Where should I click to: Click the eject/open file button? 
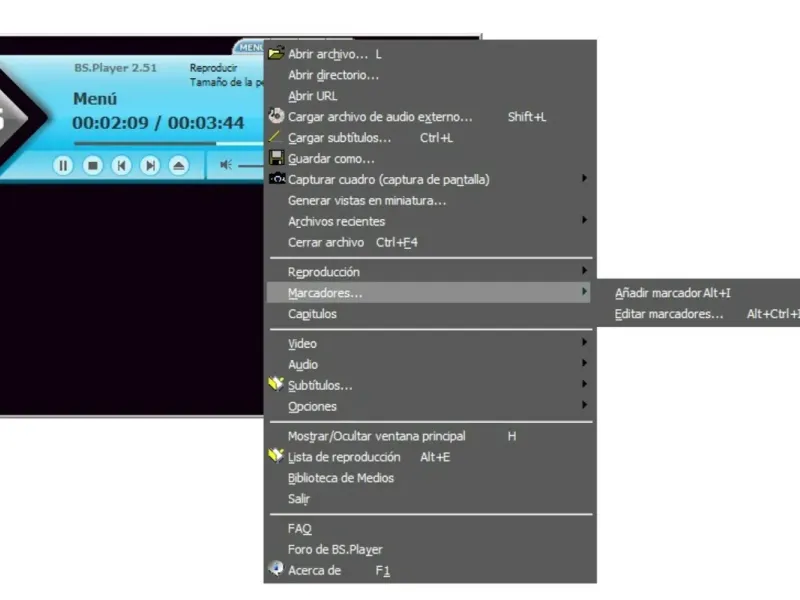(179, 165)
